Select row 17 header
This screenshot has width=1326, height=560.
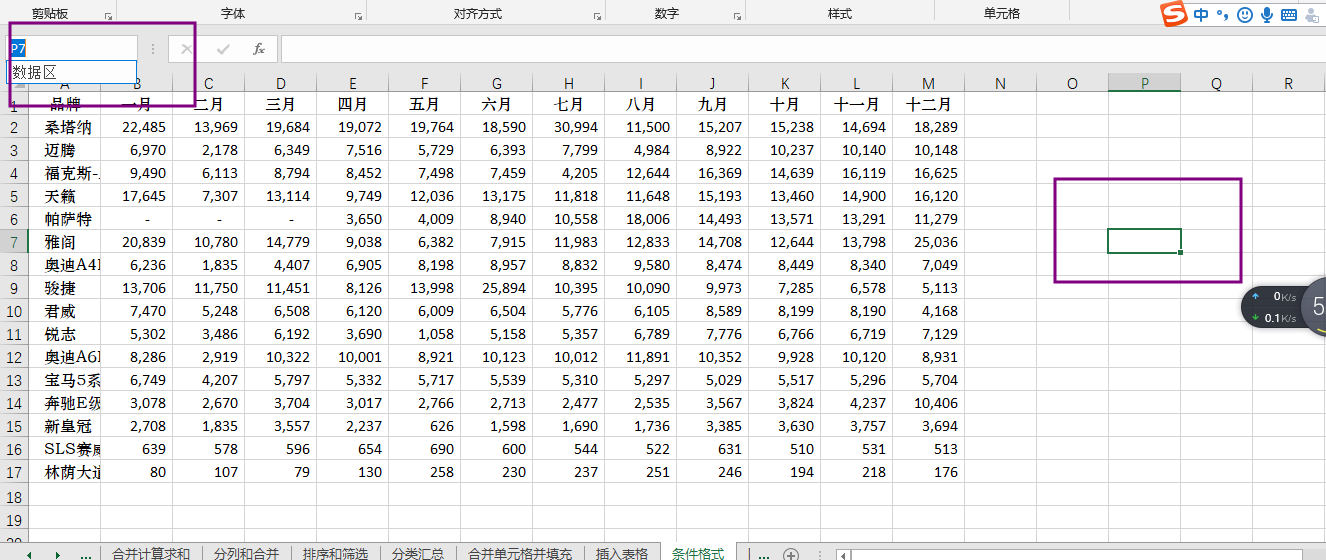click(14, 472)
